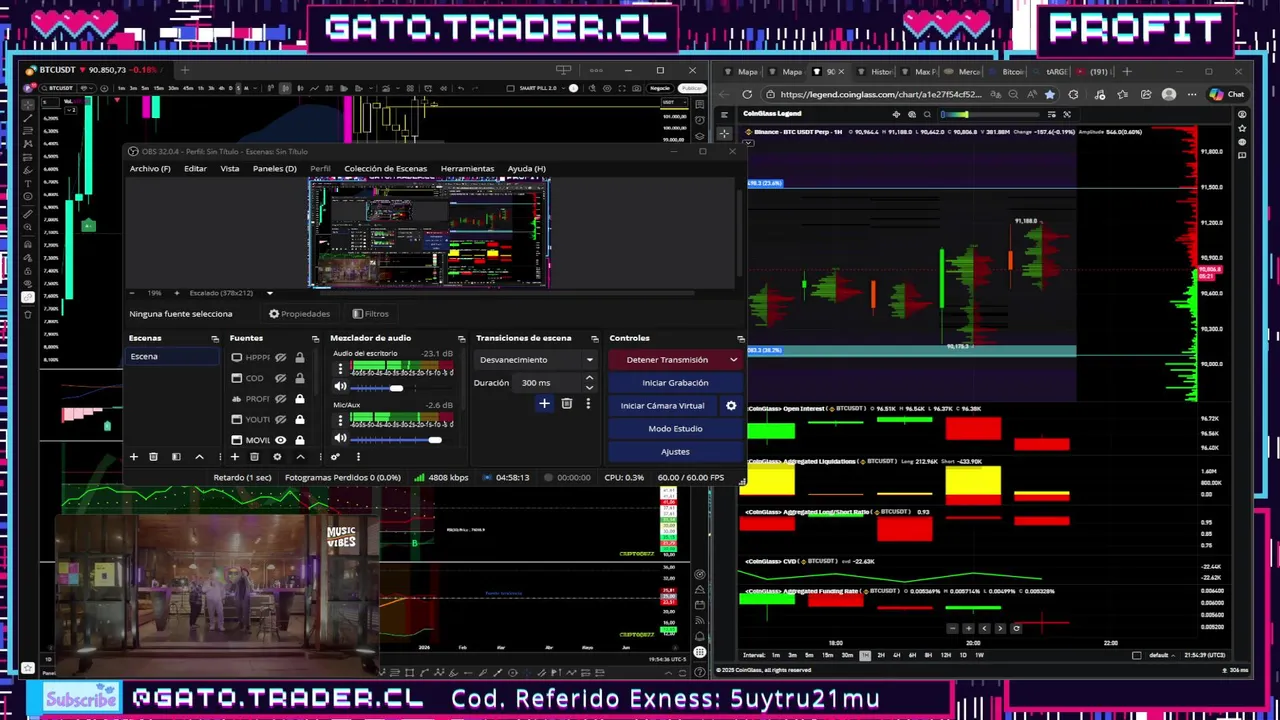Reset the CoinGlass chart view
The width and height of the screenshot is (1280, 720).
click(x=1016, y=628)
